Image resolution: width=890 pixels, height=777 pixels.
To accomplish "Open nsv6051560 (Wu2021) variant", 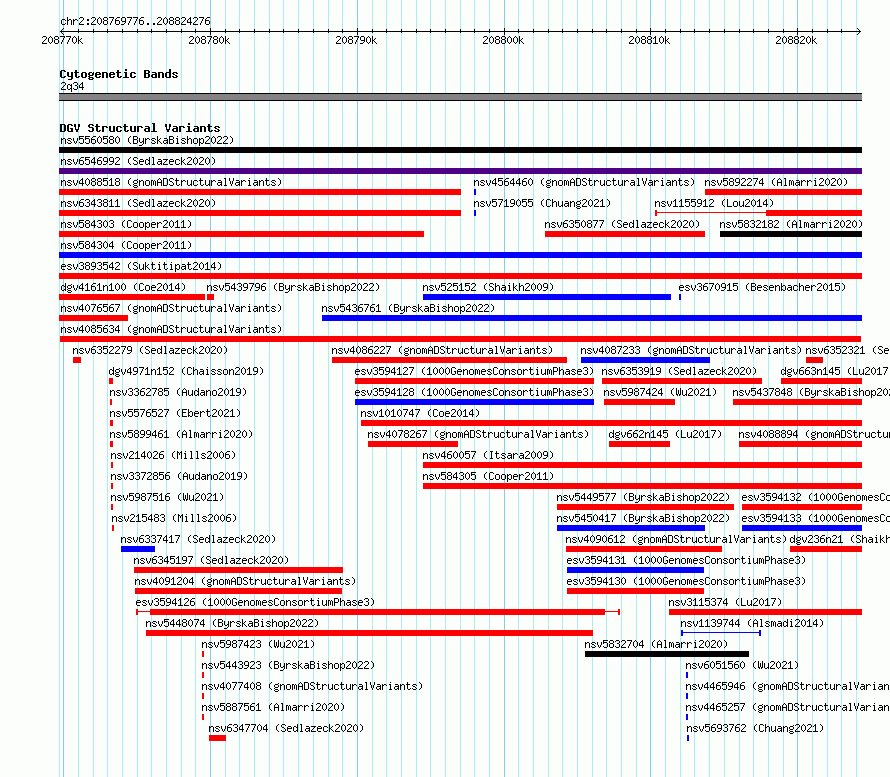I will (687, 675).
